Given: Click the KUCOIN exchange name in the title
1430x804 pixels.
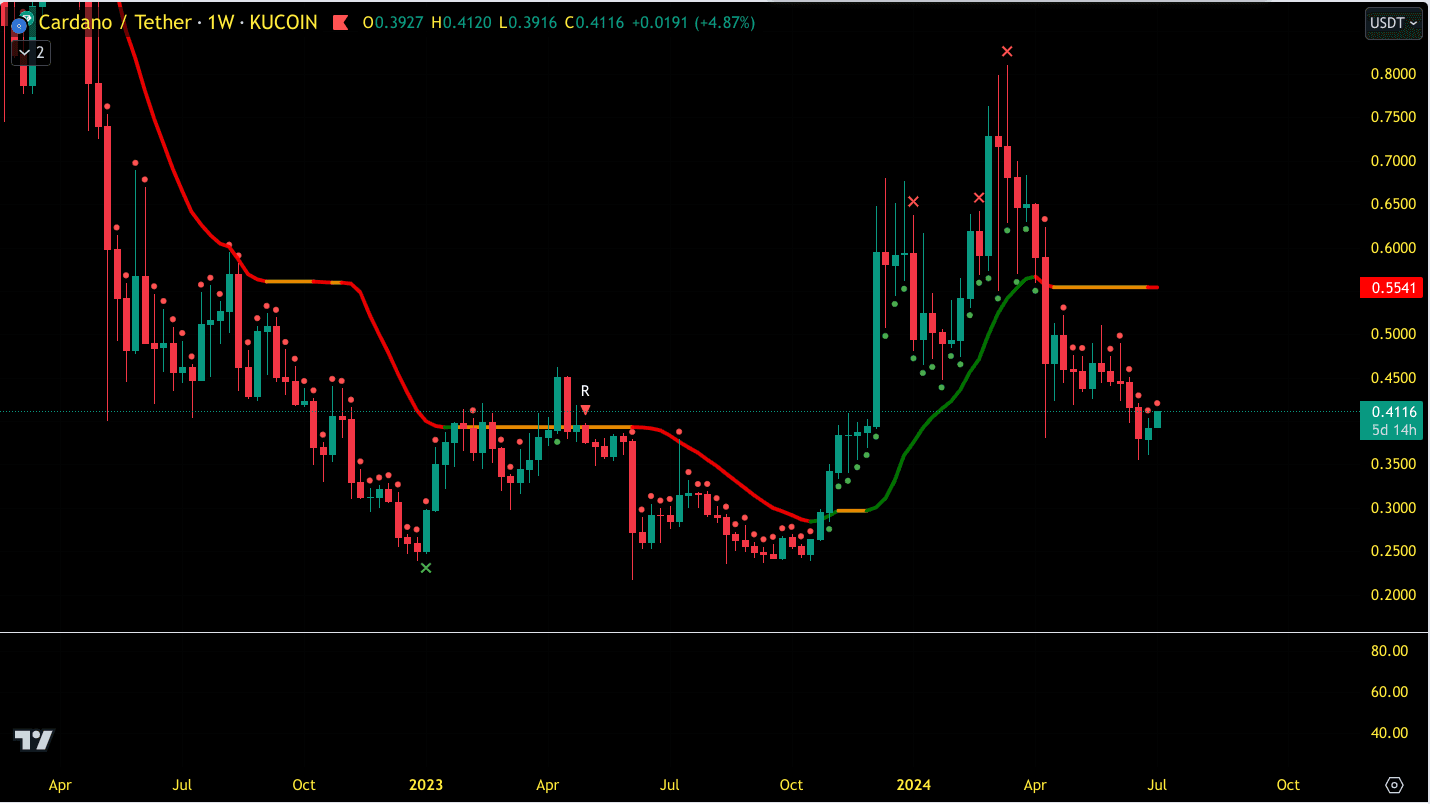Looking at the screenshot, I should [284, 22].
